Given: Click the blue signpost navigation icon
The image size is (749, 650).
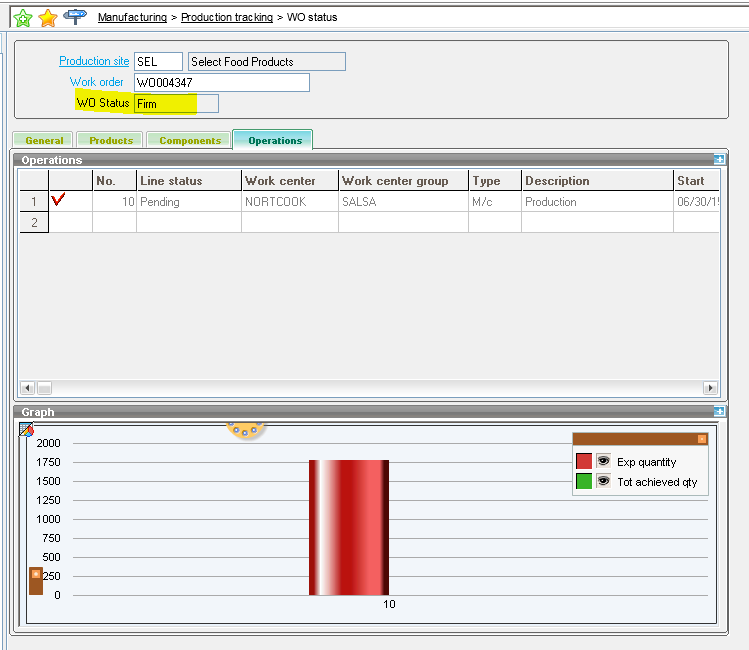Looking at the screenshot, I should [74, 16].
